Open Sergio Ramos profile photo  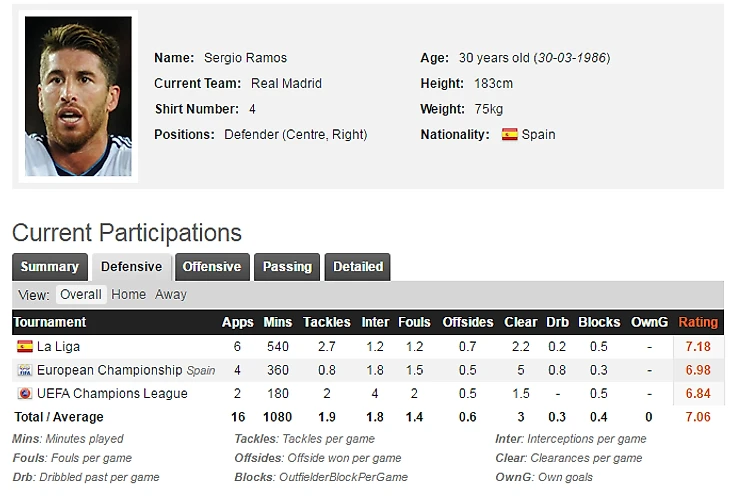coord(78,96)
